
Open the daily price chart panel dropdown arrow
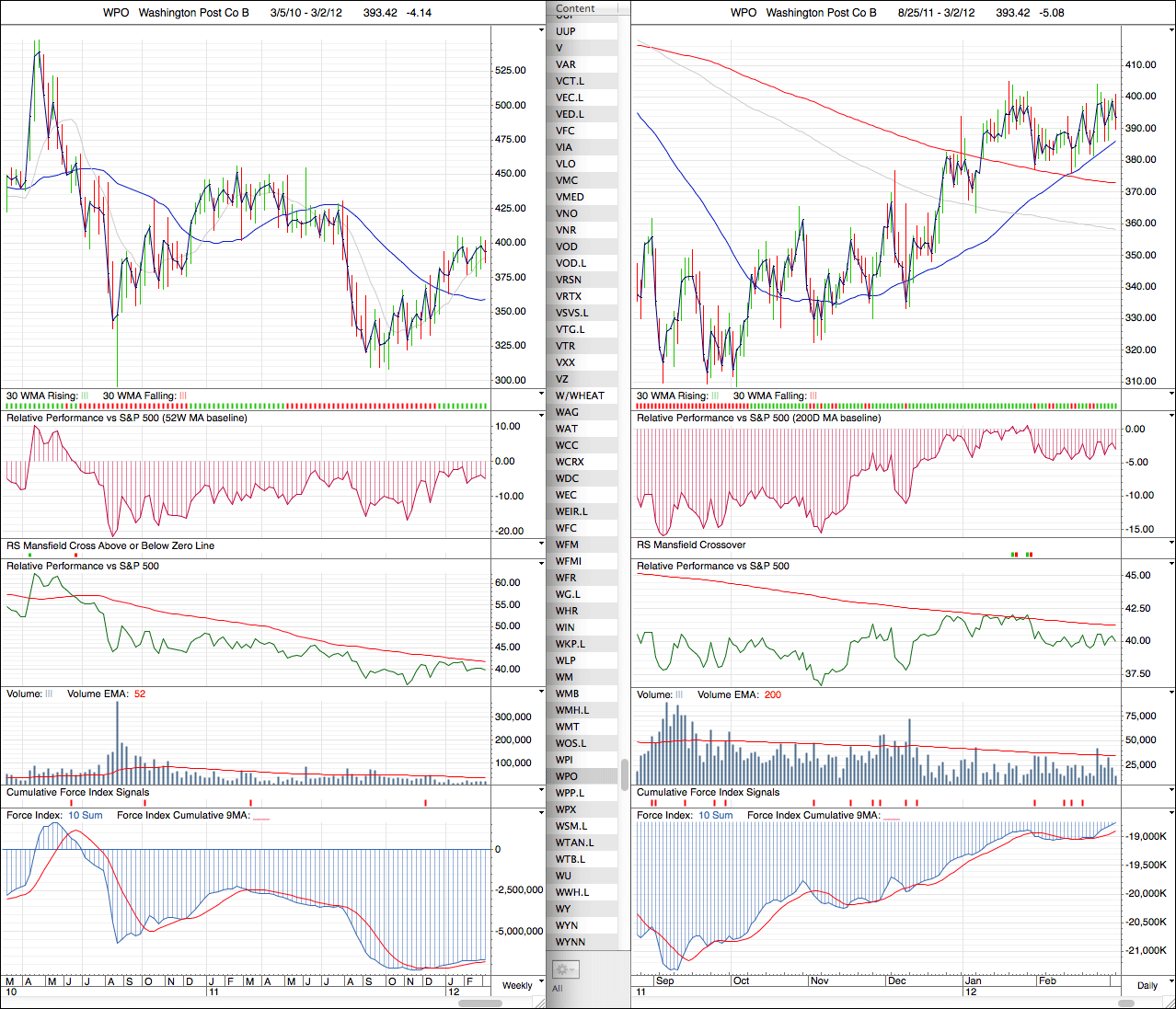[x=1170, y=30]
